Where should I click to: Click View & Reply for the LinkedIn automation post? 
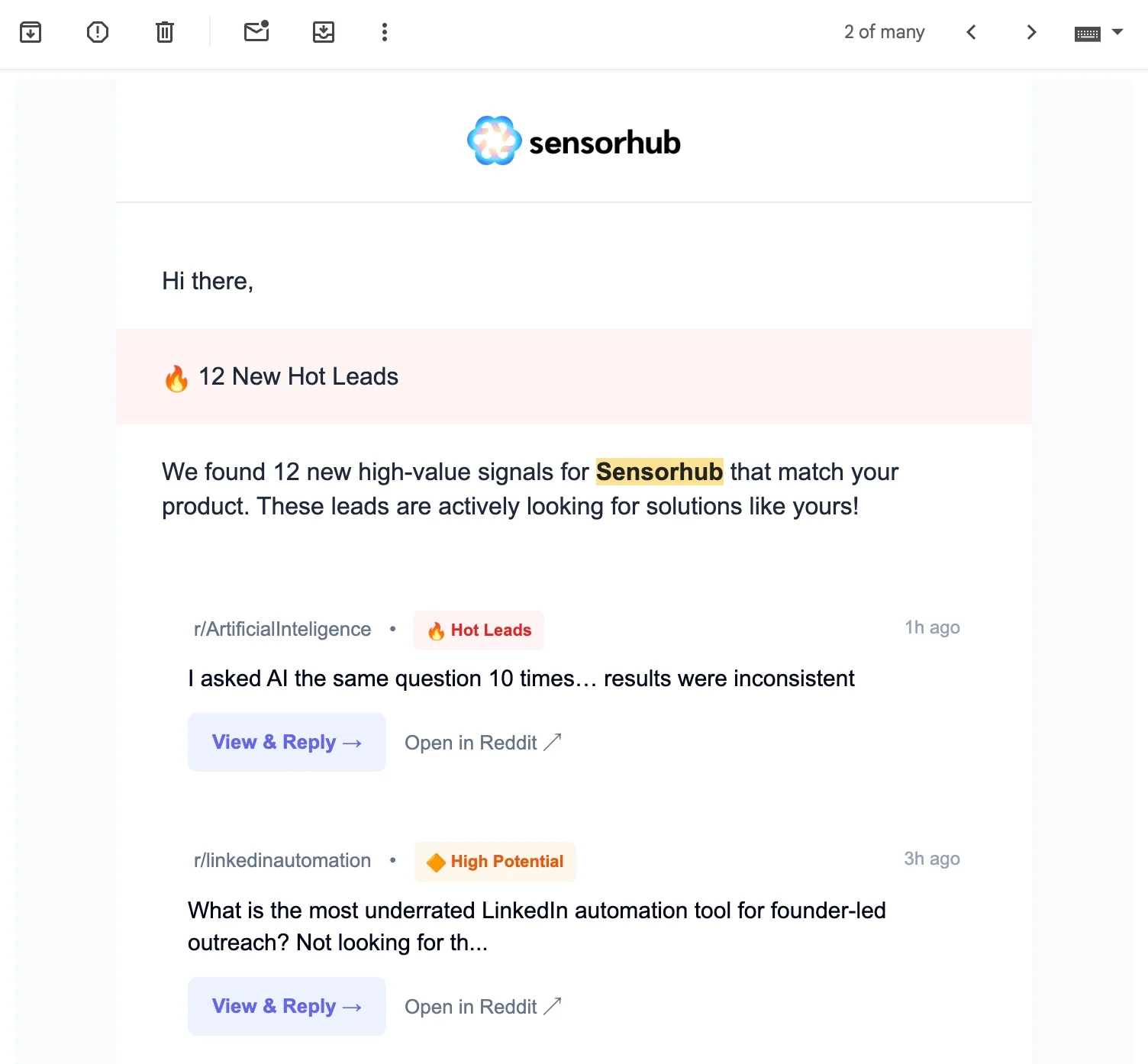(287, 1006)
